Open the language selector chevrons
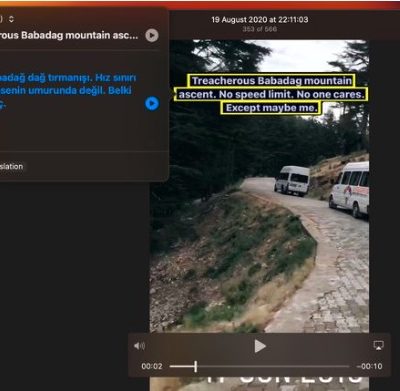400x391 pixels. pyautogui.click(x=11, y=19)
